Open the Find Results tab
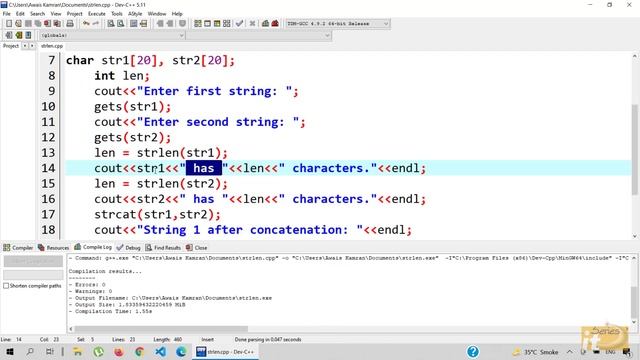 click(x=163, y=247)
